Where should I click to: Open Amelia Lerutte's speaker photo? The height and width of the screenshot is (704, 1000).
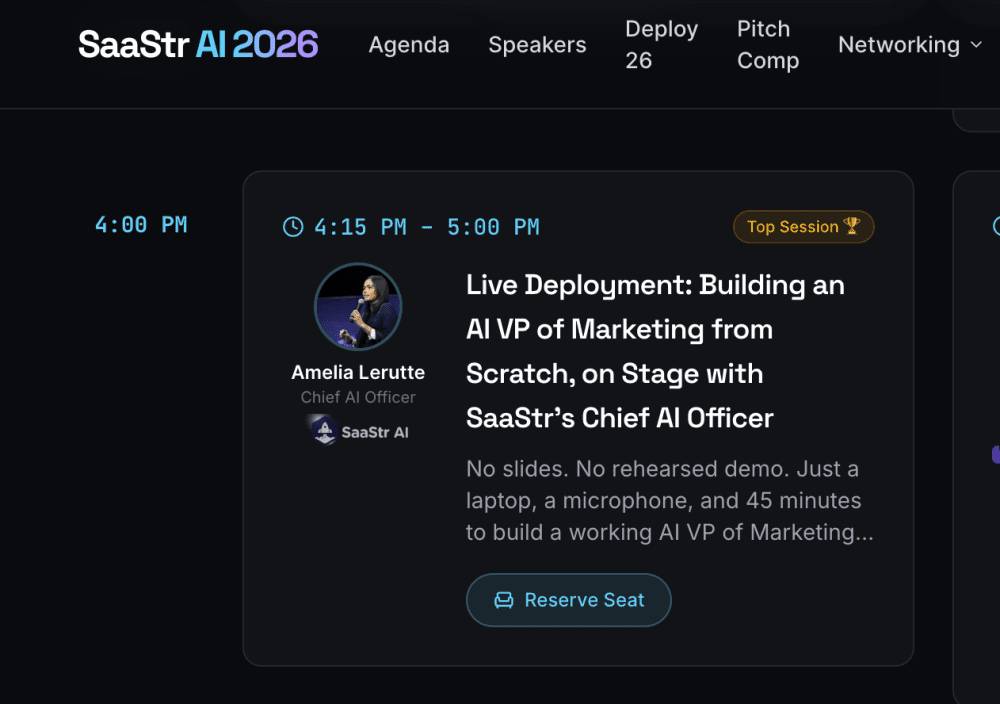(x=358, y=307)
